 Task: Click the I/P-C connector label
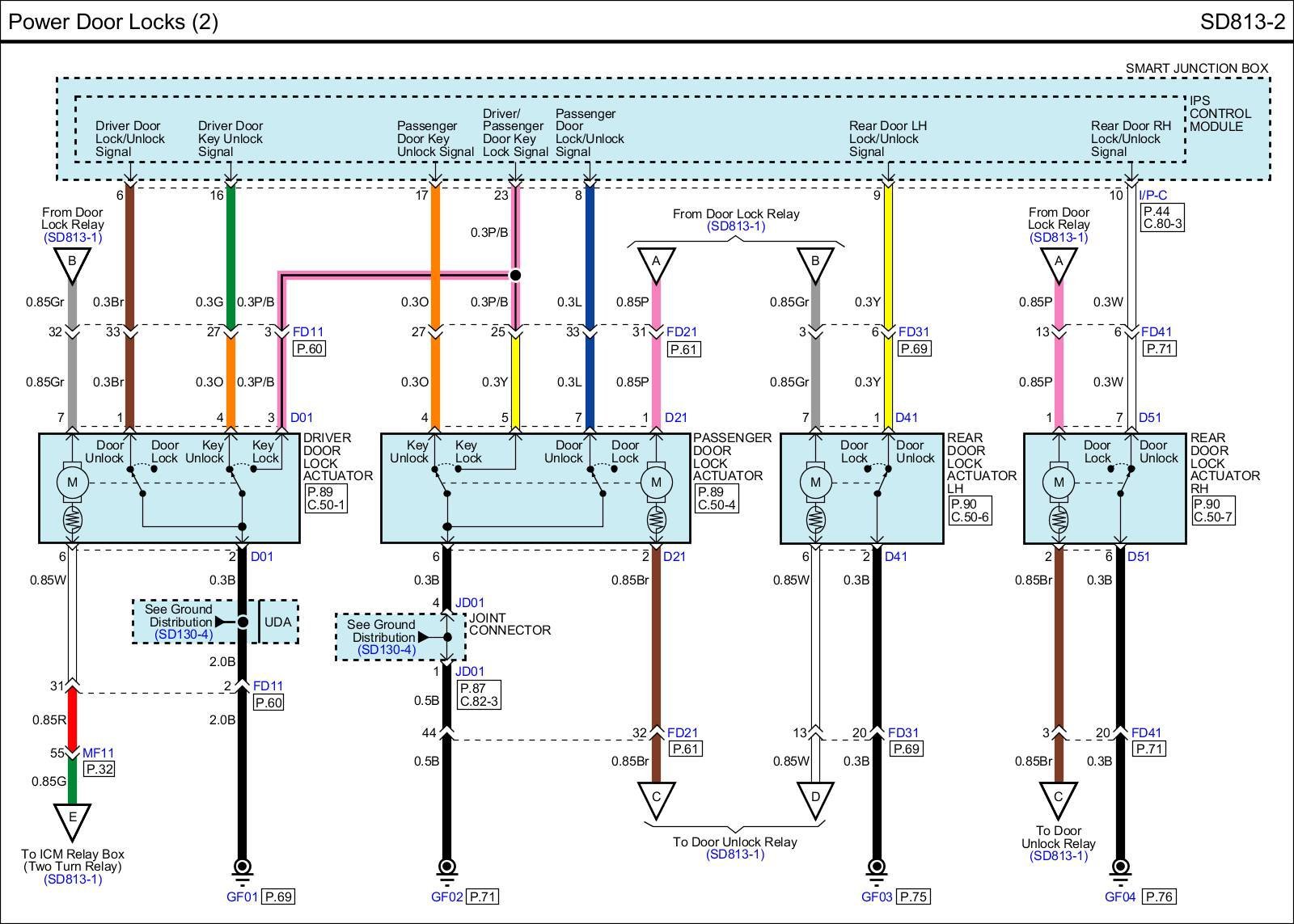pos(1152,195)
